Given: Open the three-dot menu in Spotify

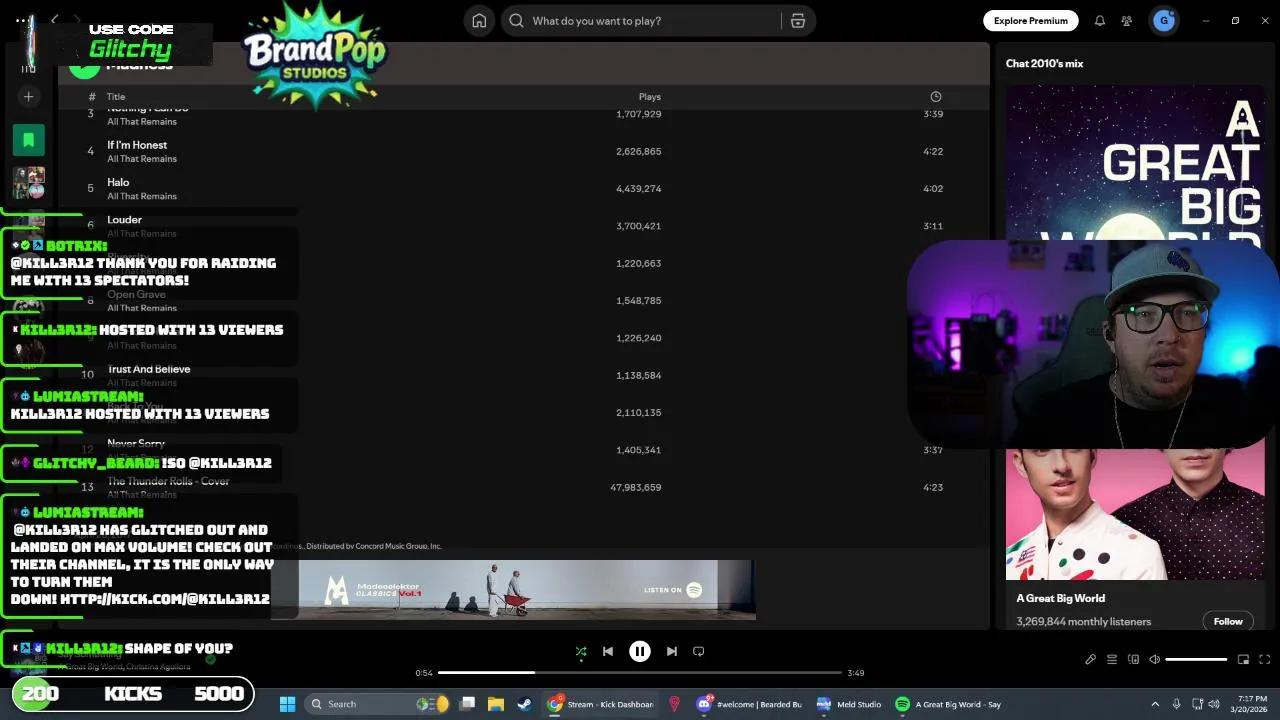Looking at the screenshot, I should (22, 21).
